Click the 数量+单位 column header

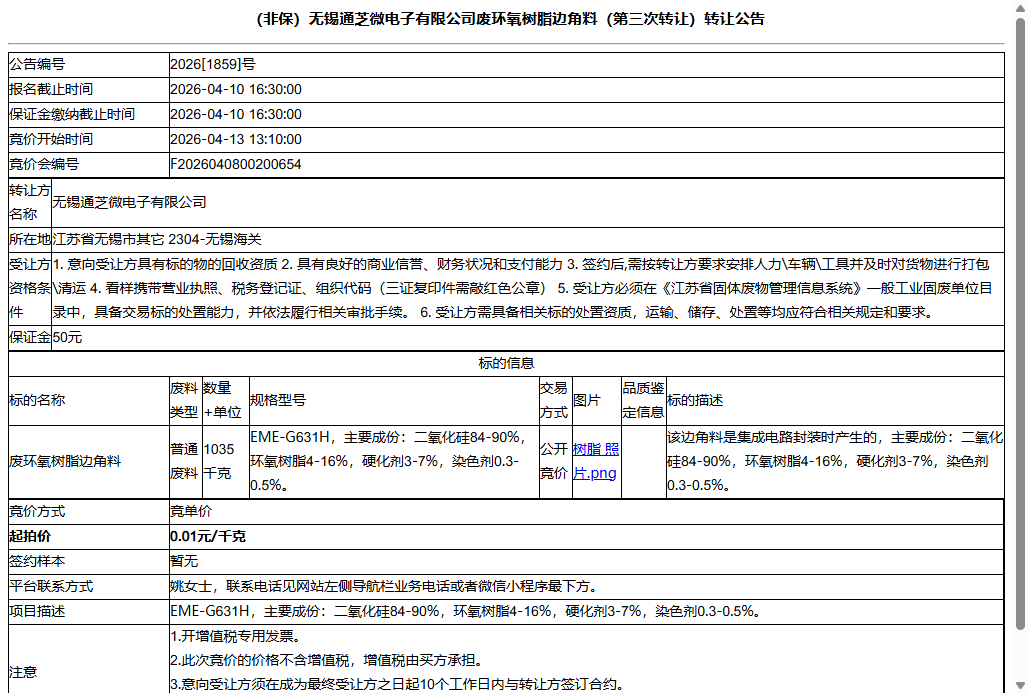coord(226,400)
